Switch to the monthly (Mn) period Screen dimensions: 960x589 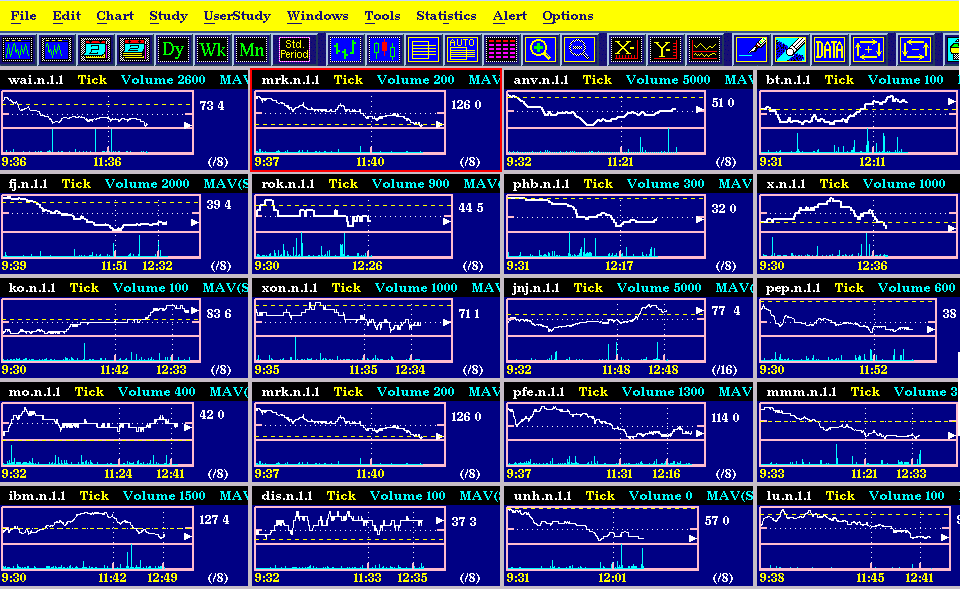point(251,50)
